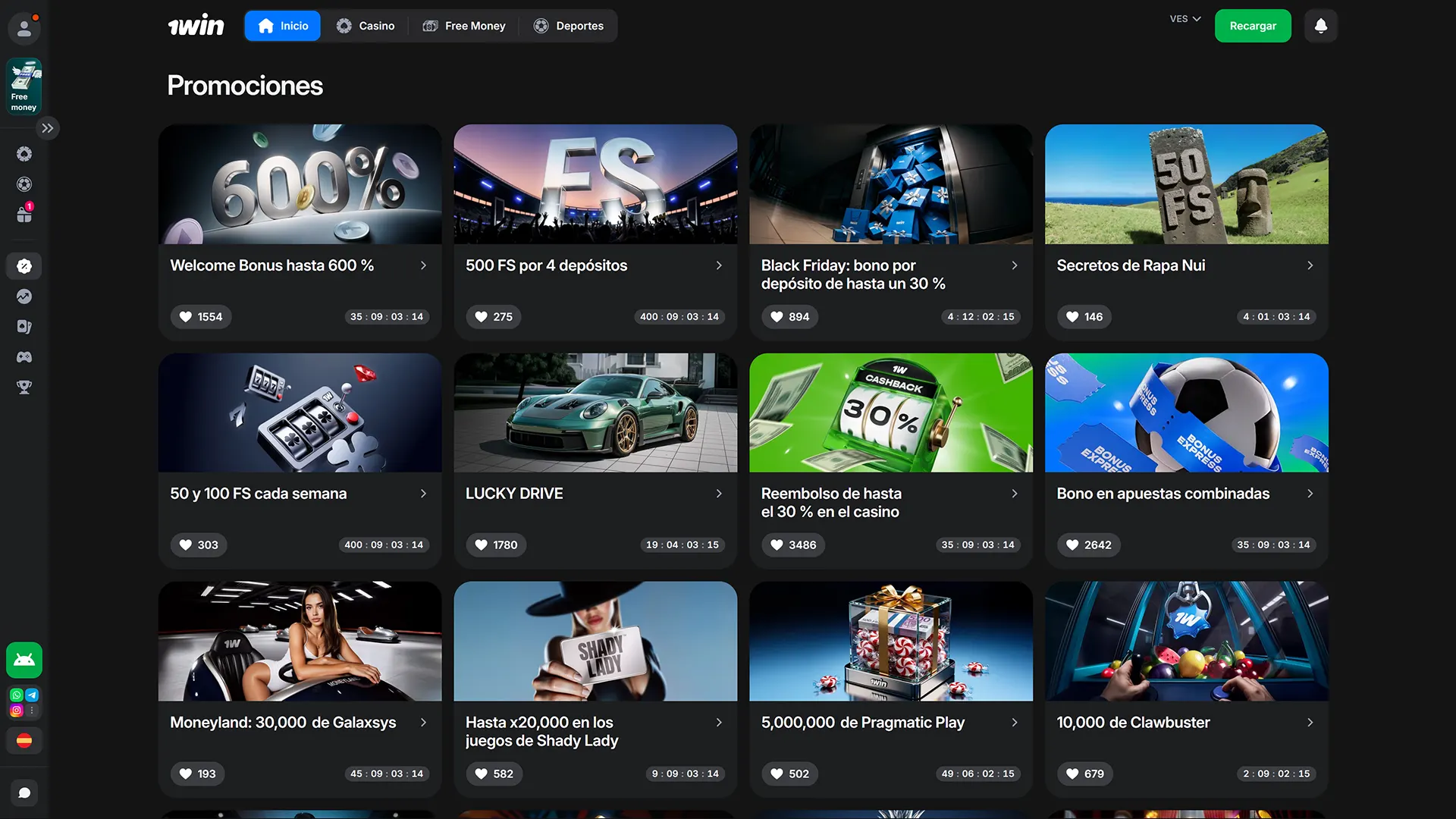Open live chat via the speech bubble icon
The width and height of the screenshot is (1456, 819).
tap(24, 792)
